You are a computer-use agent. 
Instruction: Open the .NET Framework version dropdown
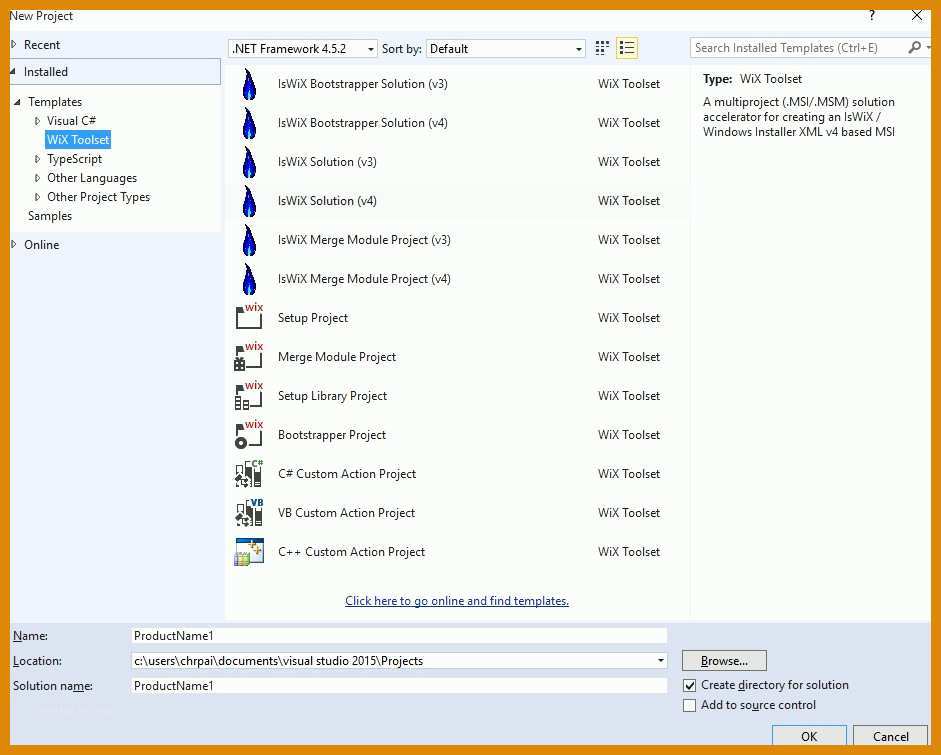pyautogui.click(x=303, y=49)
